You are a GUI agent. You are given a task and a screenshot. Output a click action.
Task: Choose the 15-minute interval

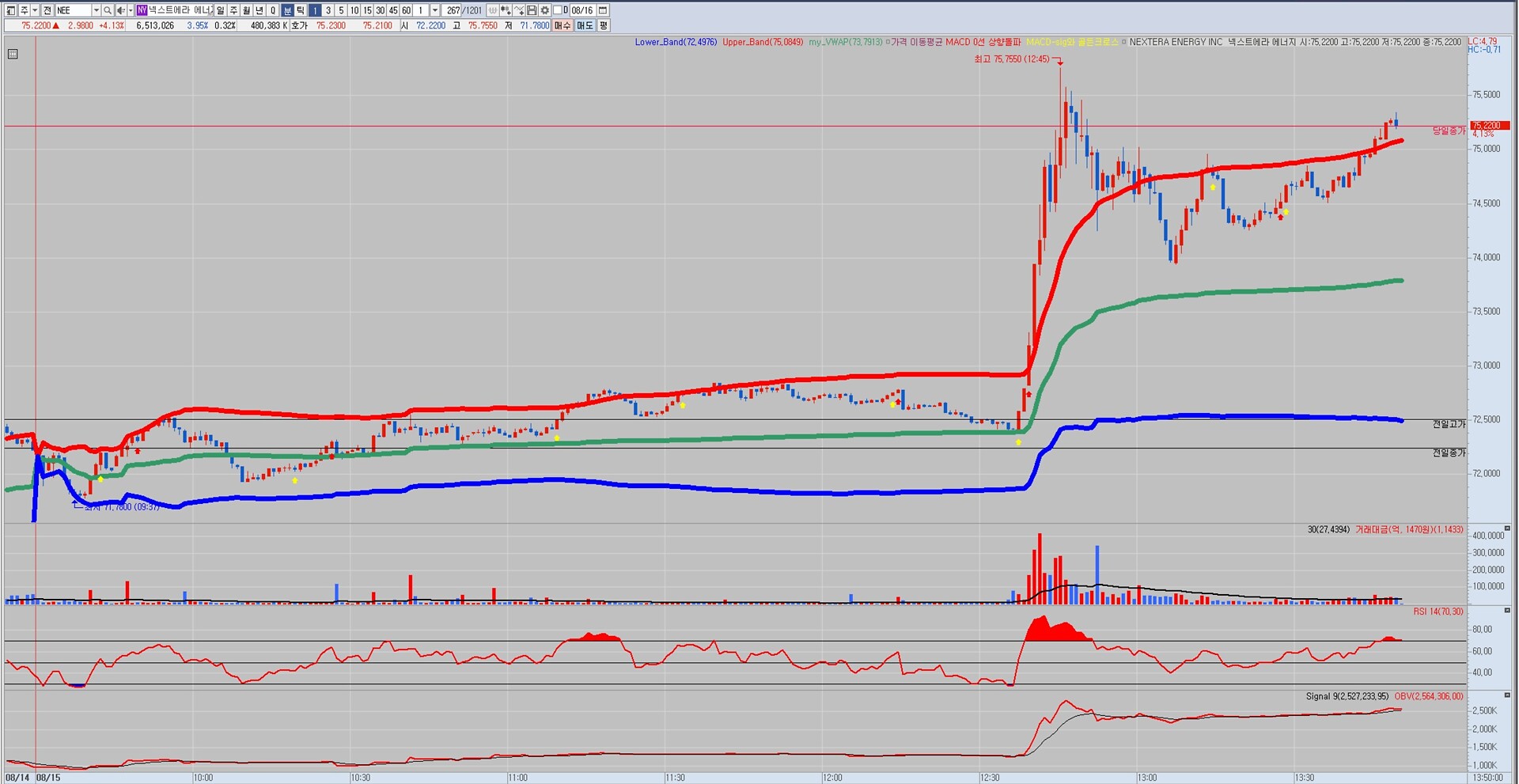367,10
